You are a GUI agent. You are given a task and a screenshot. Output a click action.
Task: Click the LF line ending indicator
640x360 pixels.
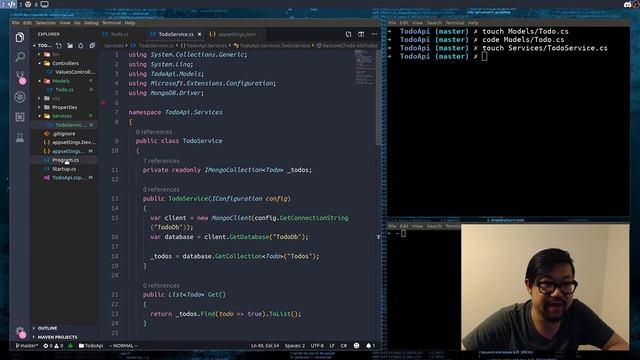click(x=332, y=346)
